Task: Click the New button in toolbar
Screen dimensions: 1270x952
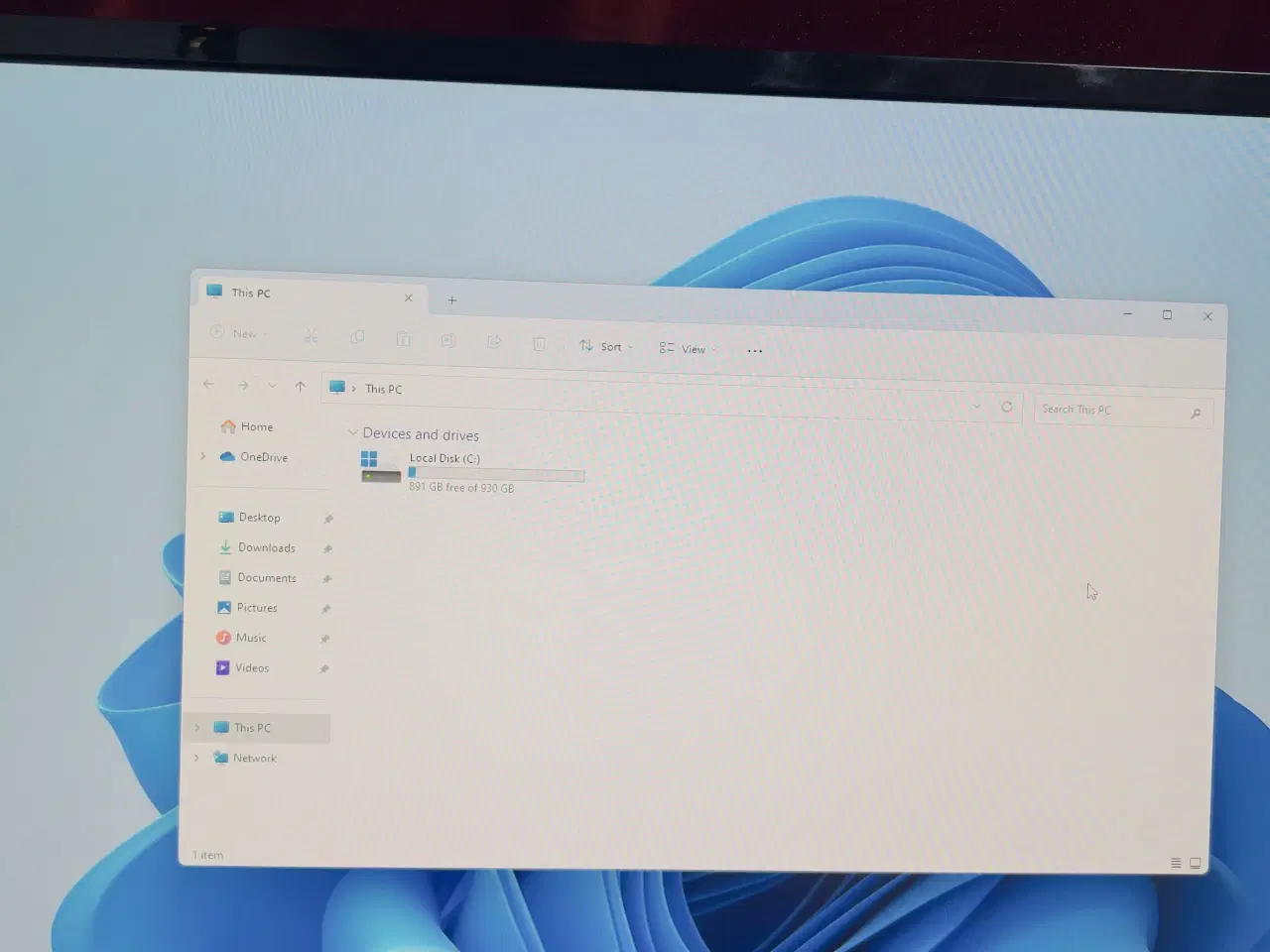Action: point(240,333)
